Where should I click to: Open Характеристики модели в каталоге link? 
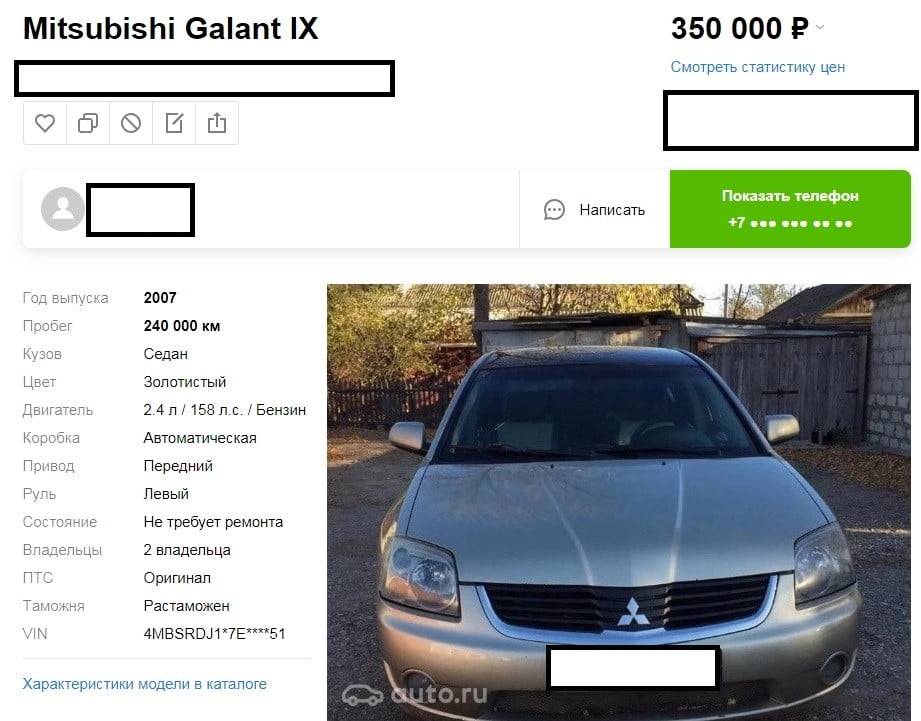144,684
